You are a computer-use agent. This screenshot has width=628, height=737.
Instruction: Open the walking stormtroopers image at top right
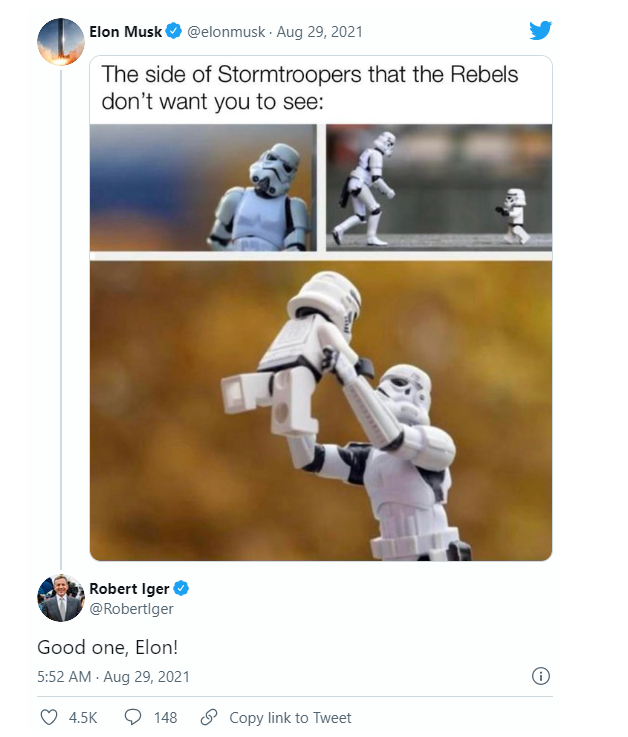[x=439, y=187]
